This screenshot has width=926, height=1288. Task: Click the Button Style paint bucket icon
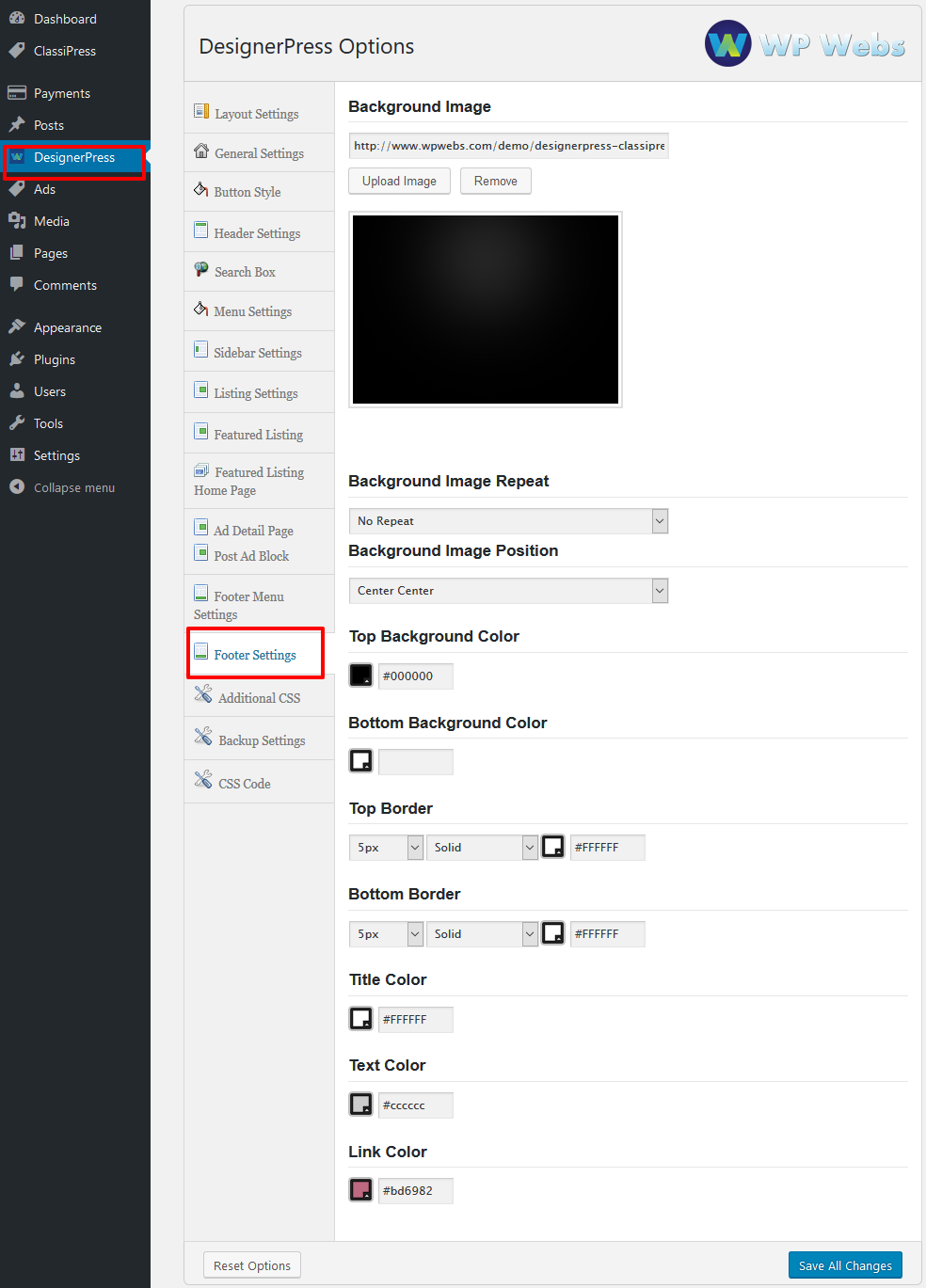[201, 190]
